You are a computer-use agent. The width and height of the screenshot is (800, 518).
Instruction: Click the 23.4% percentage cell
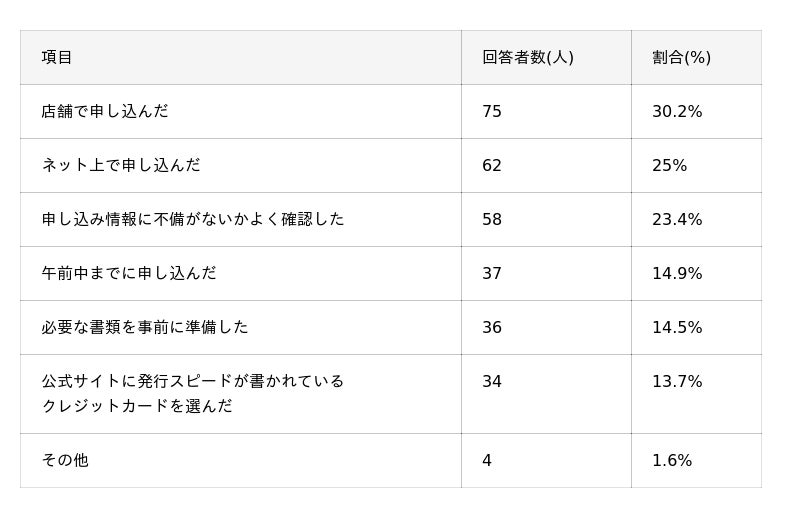677,219
